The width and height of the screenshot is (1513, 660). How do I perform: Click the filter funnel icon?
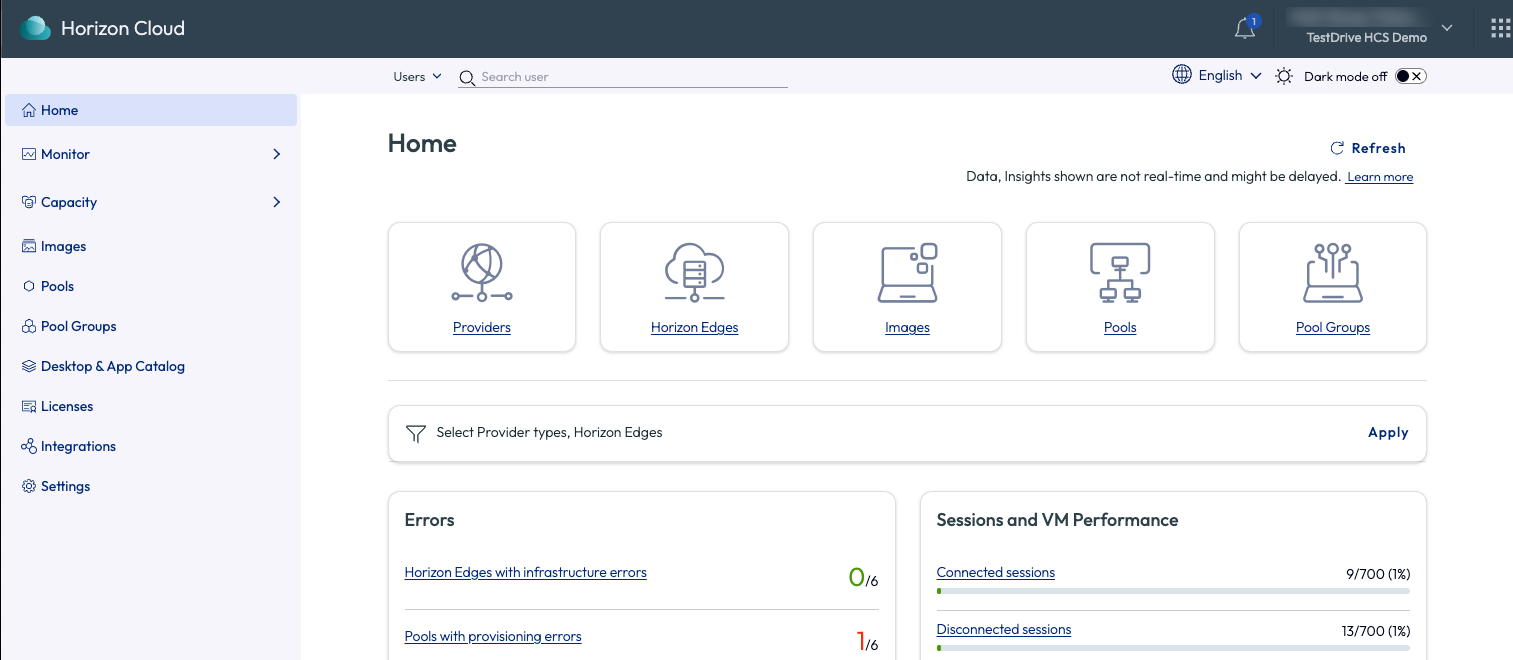pyautogui.click(x=416, y=433)
